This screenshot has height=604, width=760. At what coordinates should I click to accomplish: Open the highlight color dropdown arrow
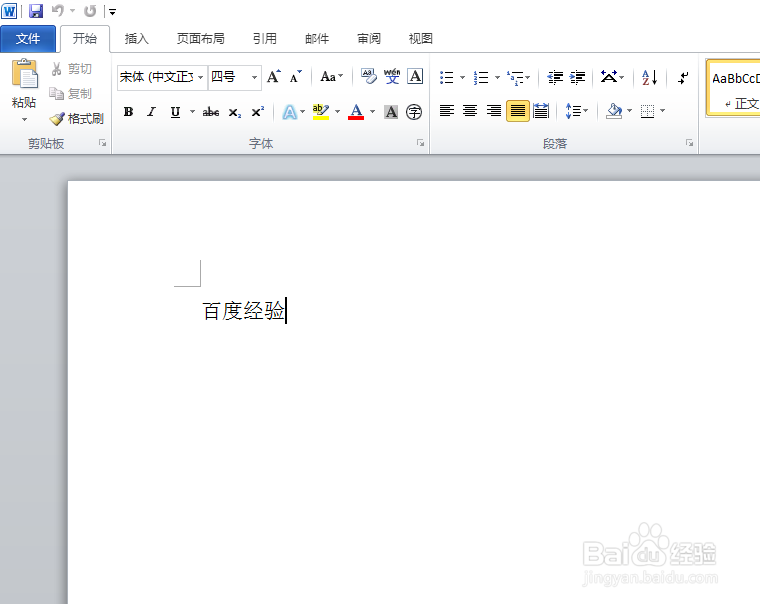[337, 112]
